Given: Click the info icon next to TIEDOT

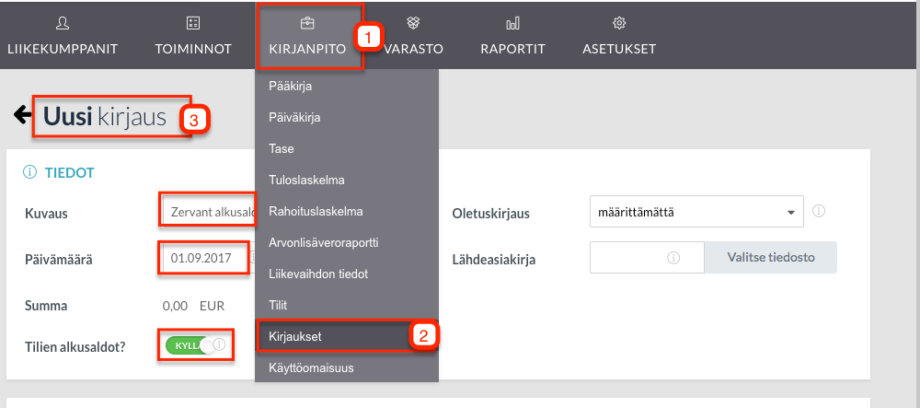Looking at the screenshot, I should pyautogui.click(x=29, y=173).
